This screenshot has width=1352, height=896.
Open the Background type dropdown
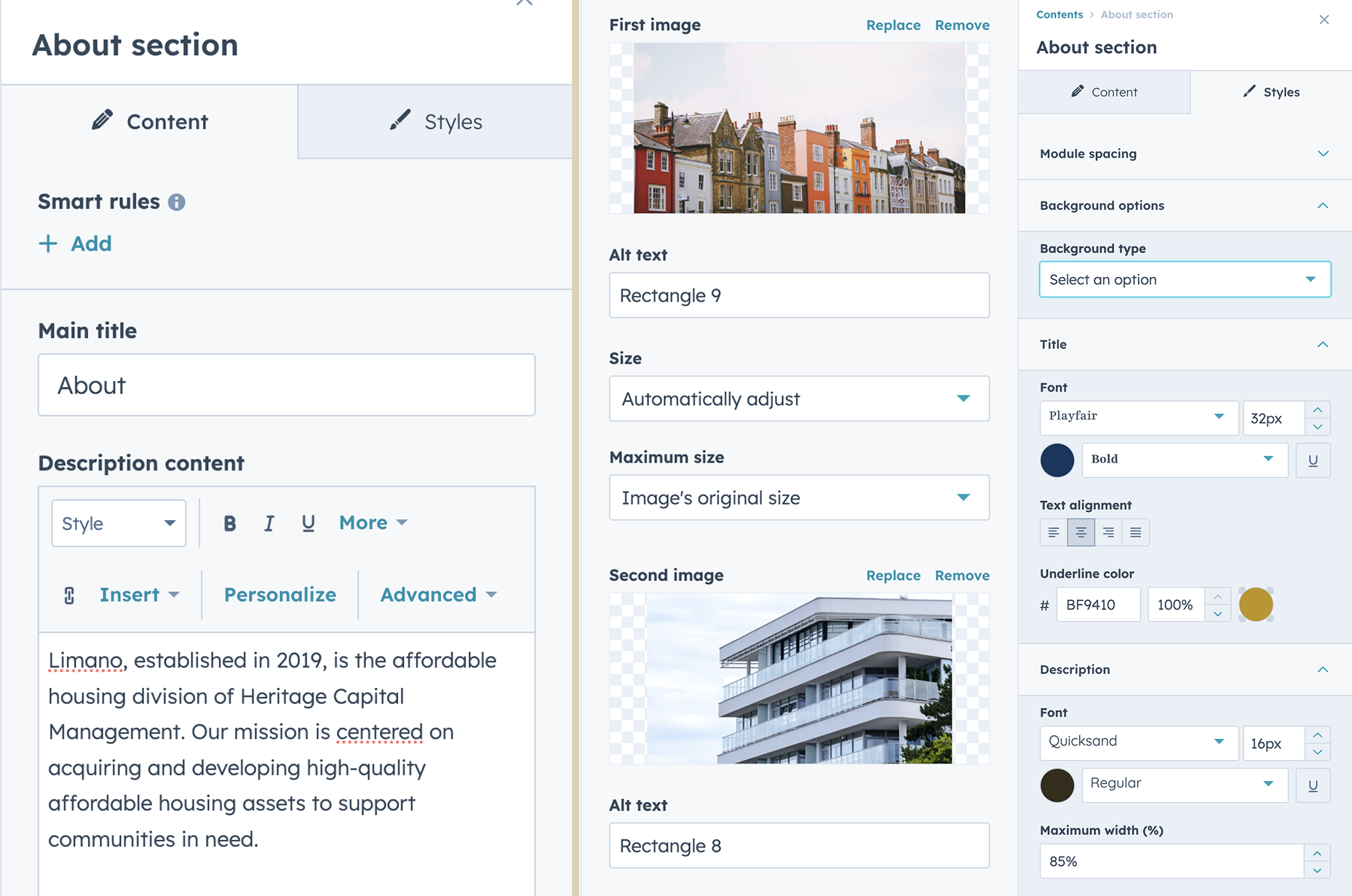pyautogui.click(x=1185, y=279)
